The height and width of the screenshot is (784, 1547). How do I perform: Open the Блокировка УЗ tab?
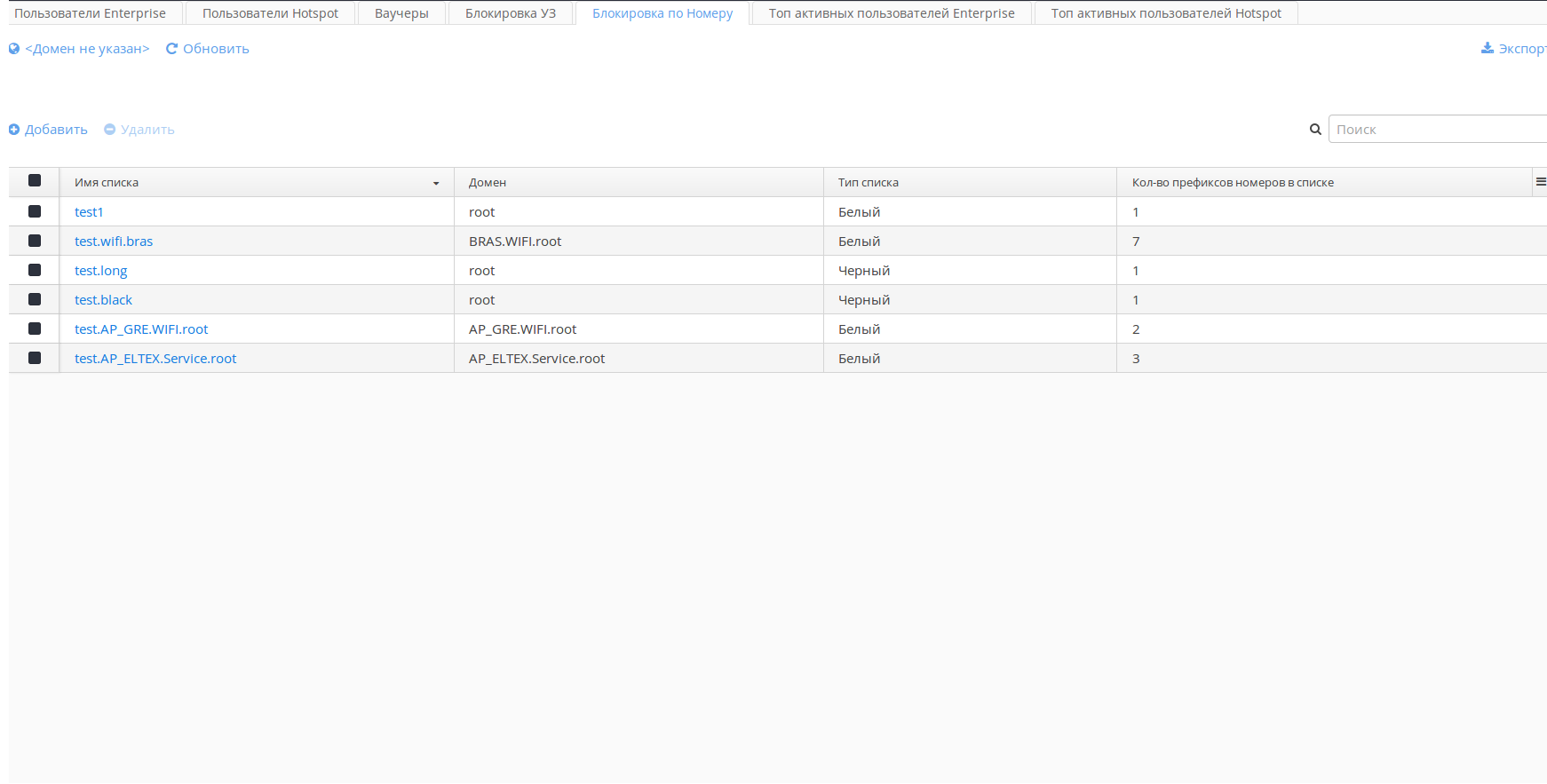point(511,13)
